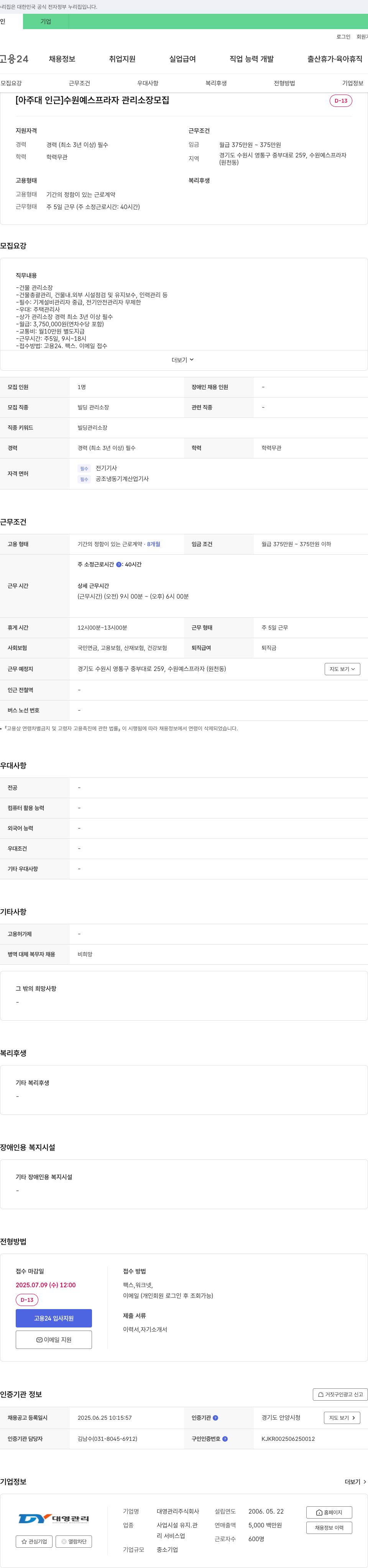The image size is (368, 1568).
Task: Click the 월급 375만원 임금 조건 value
Action: pos(296,544)
